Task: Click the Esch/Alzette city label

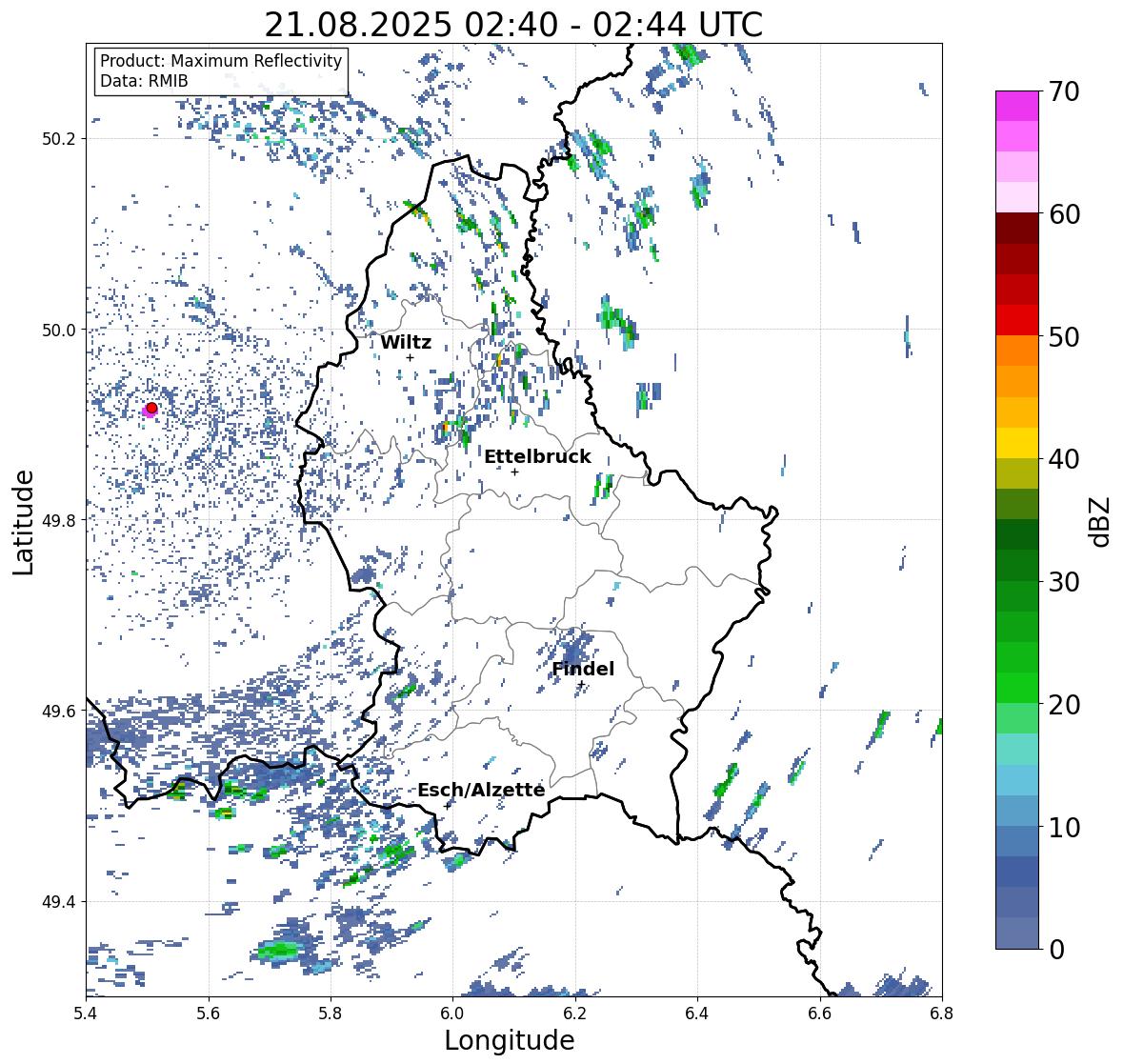Action: click(x=481, y=790)
